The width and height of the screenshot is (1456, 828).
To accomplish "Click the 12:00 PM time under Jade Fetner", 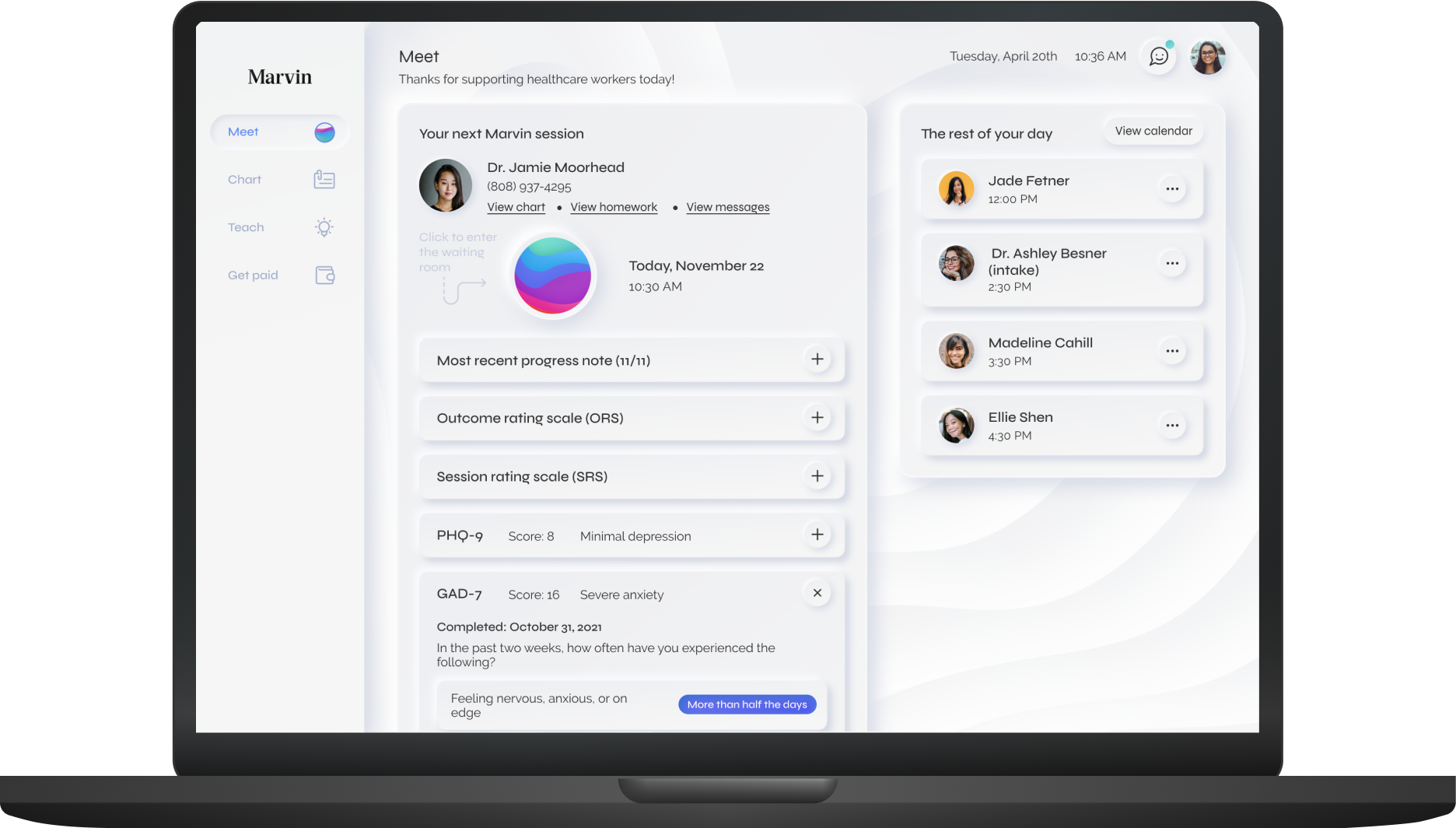I will 1013,199.
